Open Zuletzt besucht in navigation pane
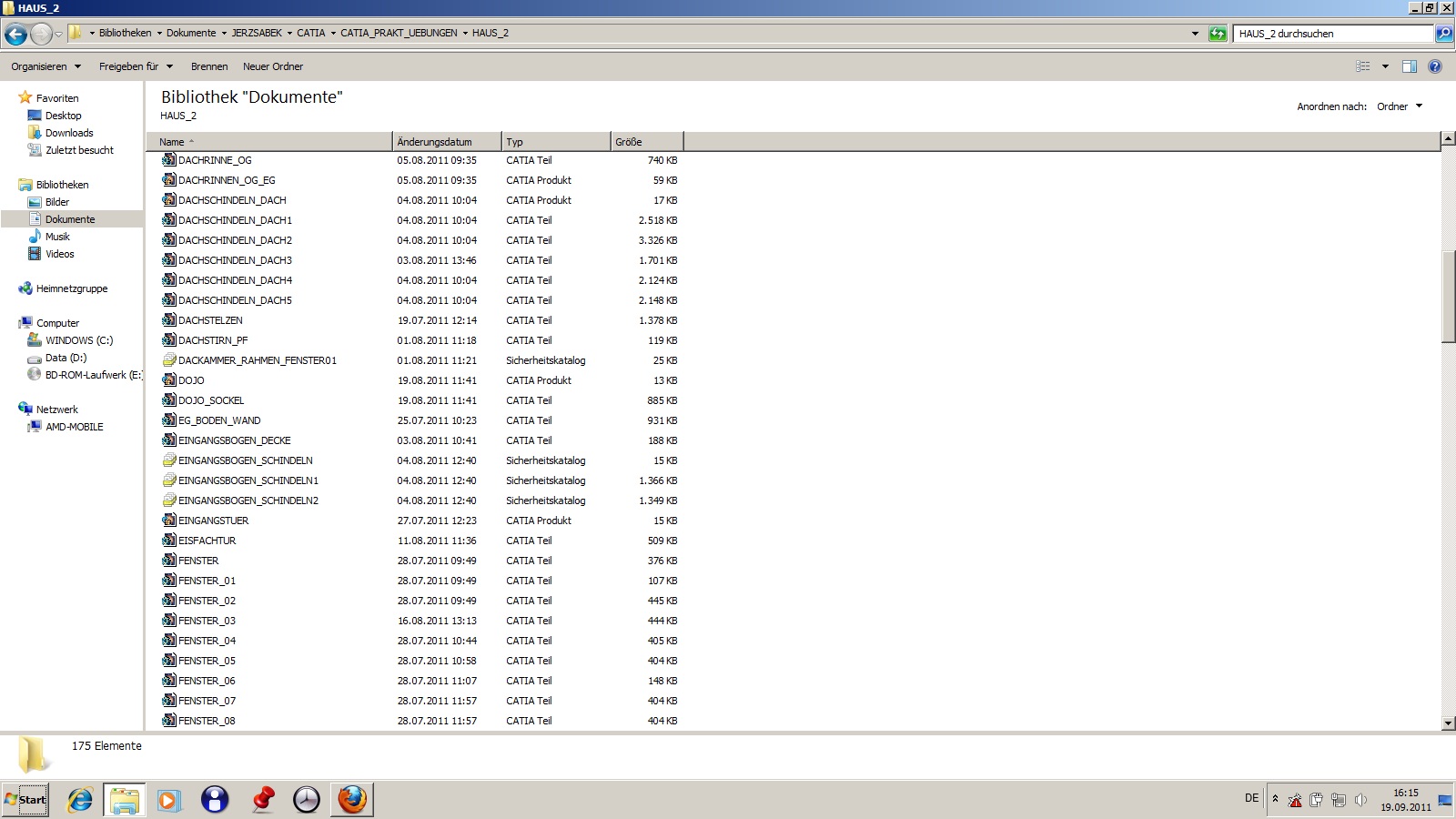The image size is (1456, 819). [79, 150]
